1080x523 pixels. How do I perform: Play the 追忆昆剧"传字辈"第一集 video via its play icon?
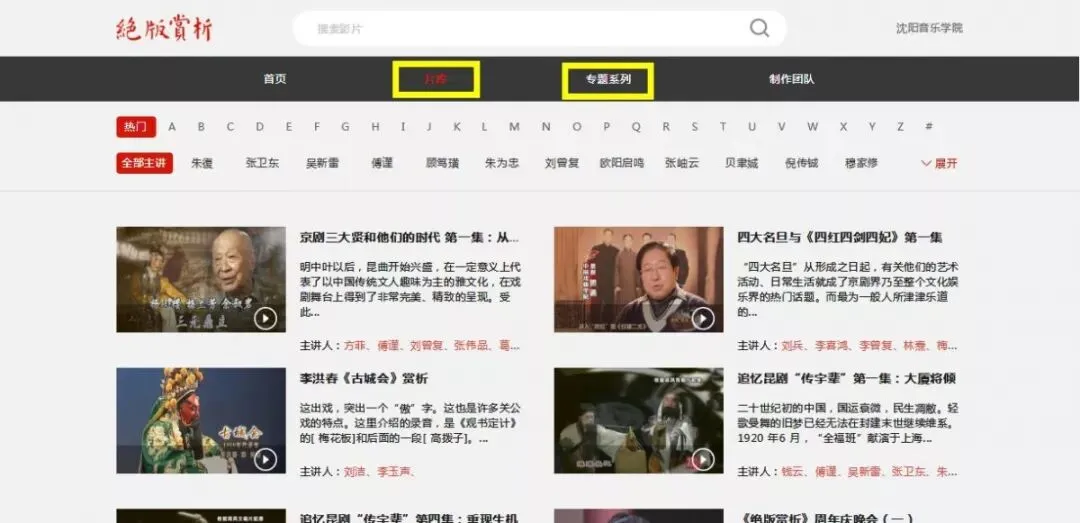pos(703,459)
